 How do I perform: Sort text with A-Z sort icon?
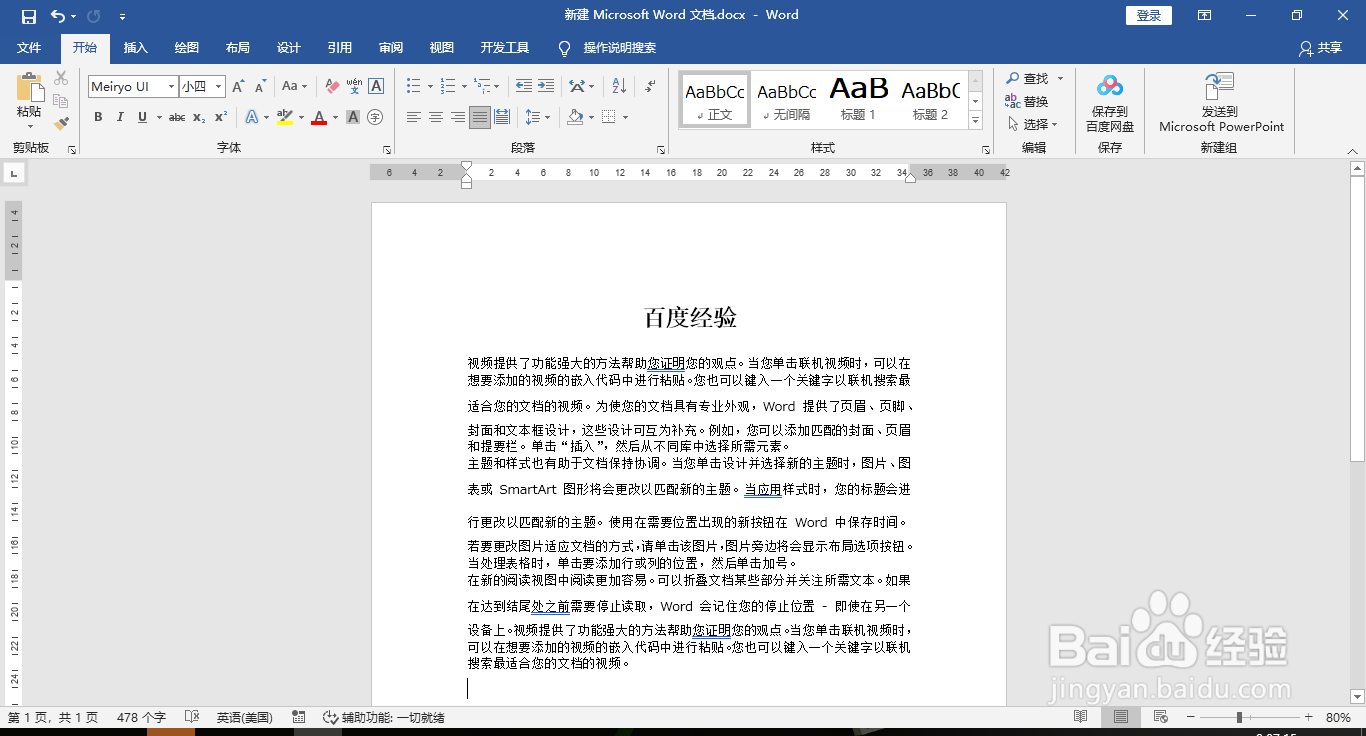point(619,87)
